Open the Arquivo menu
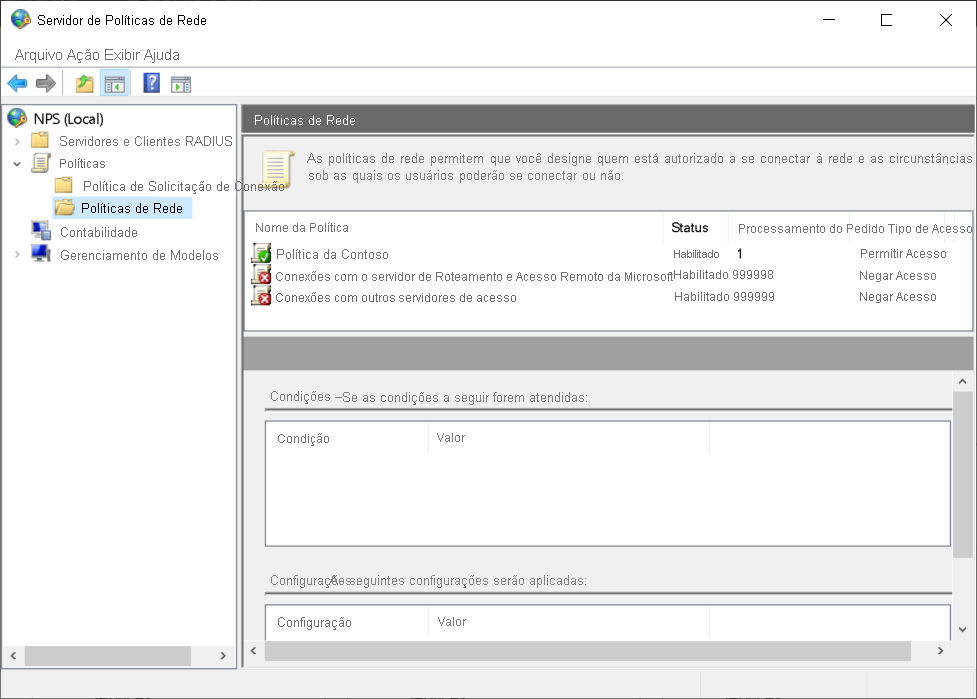The width and height of the screenshot is (977, 699). pos(39,55)
